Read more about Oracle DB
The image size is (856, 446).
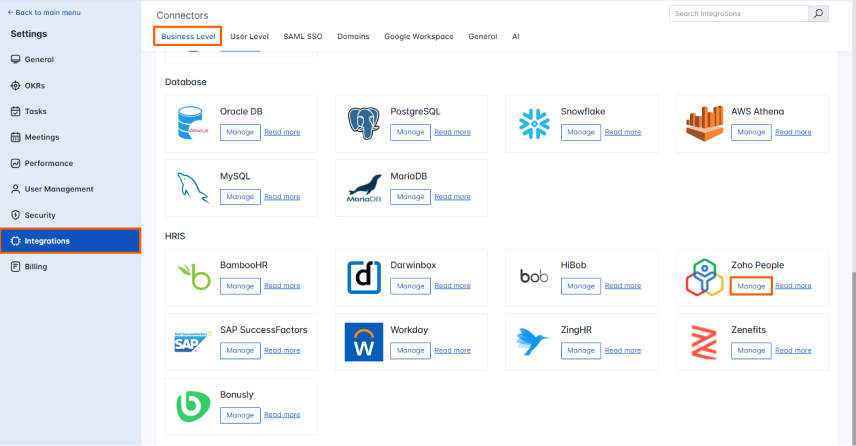point(282,132)
